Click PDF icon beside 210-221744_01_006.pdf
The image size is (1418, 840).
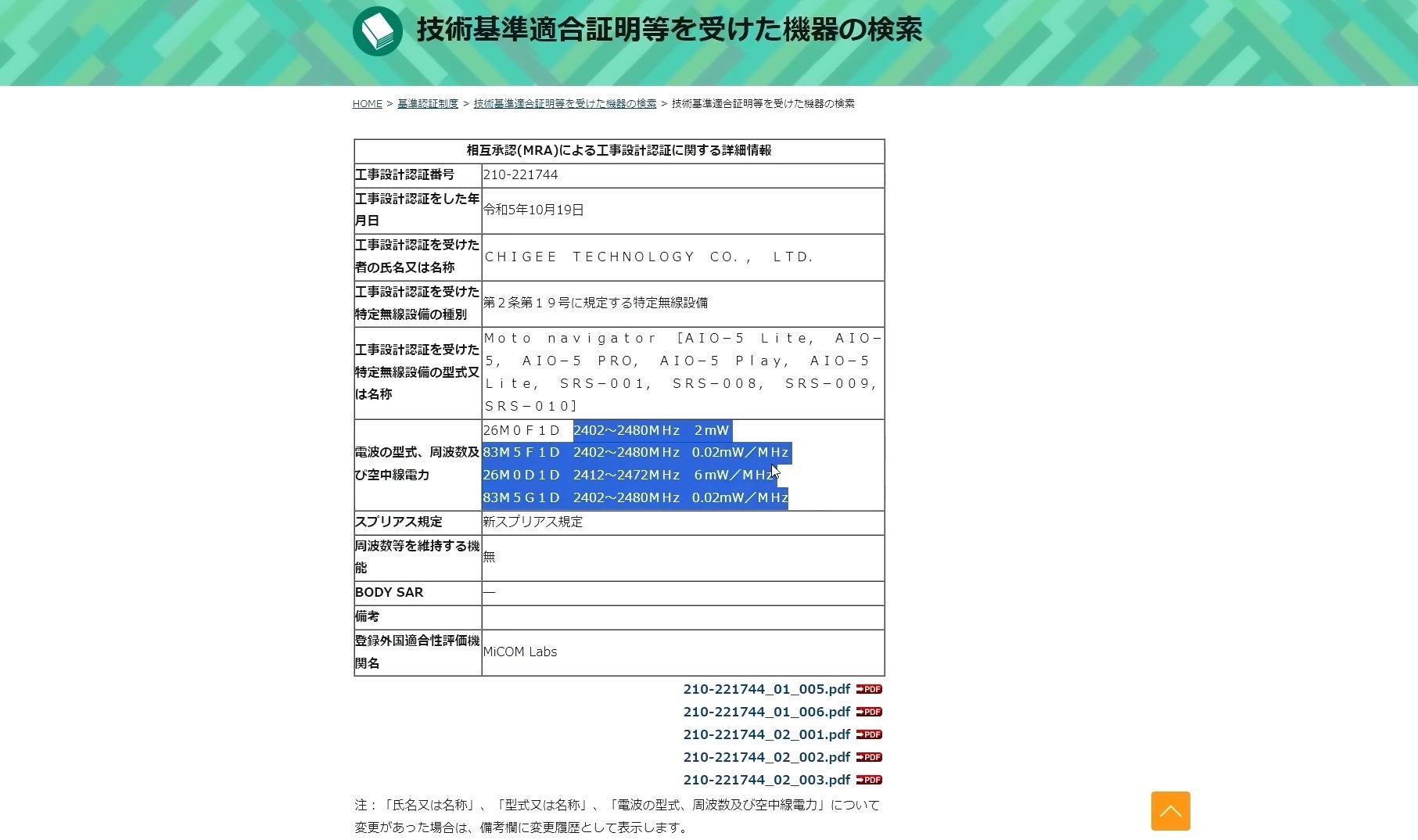coord(869,712)
